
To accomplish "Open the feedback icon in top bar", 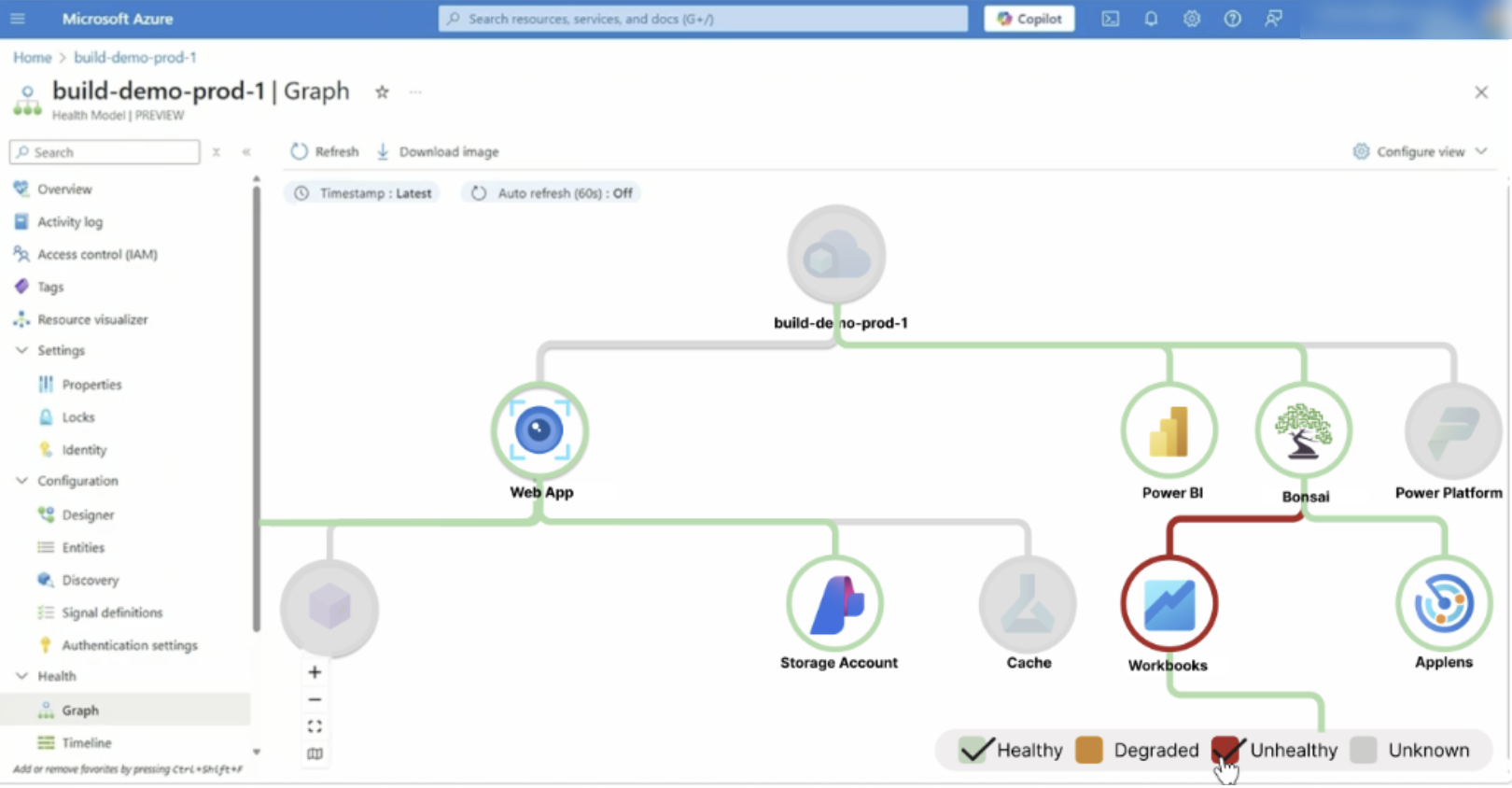I will (x=1273, y=19).
